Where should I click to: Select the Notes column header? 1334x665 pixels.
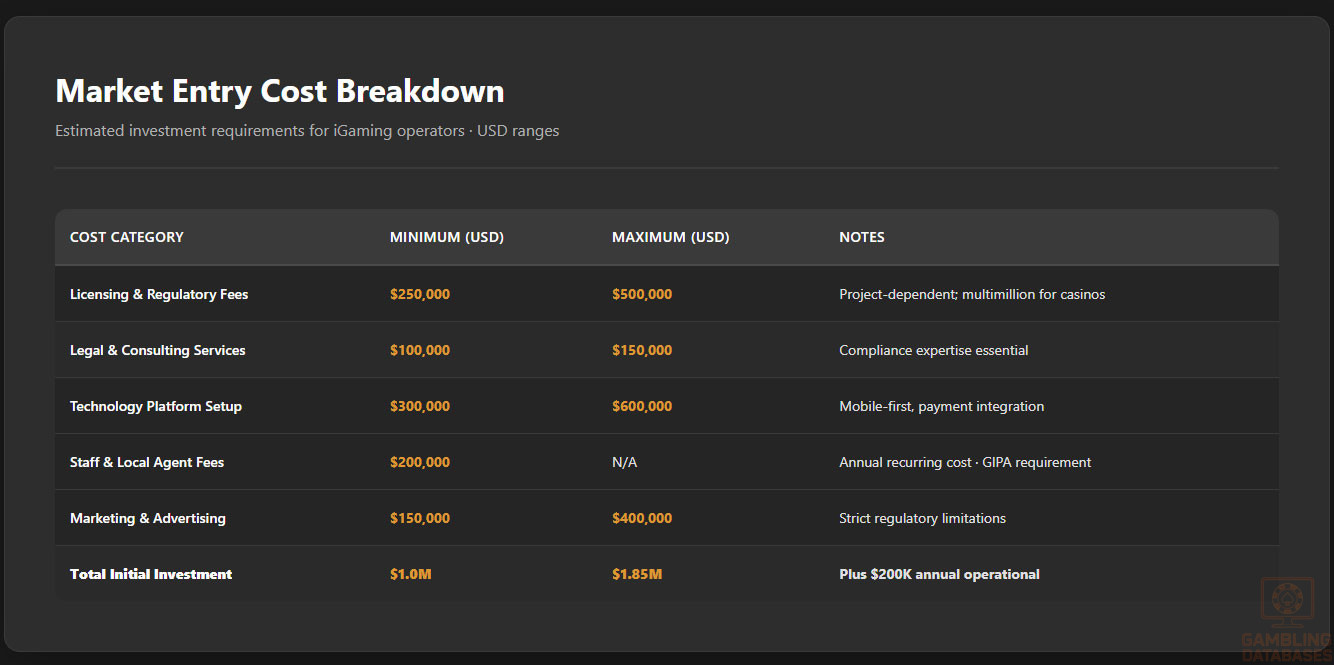point(861,237)
